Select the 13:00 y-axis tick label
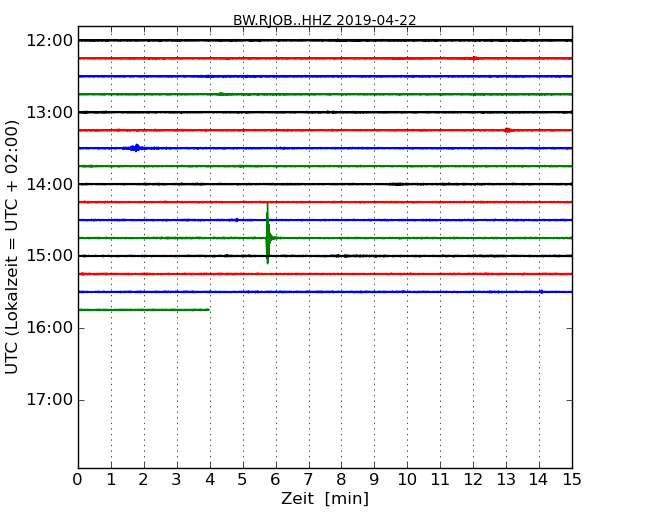This screenshot has height=520, width=650. pos(49,112)
